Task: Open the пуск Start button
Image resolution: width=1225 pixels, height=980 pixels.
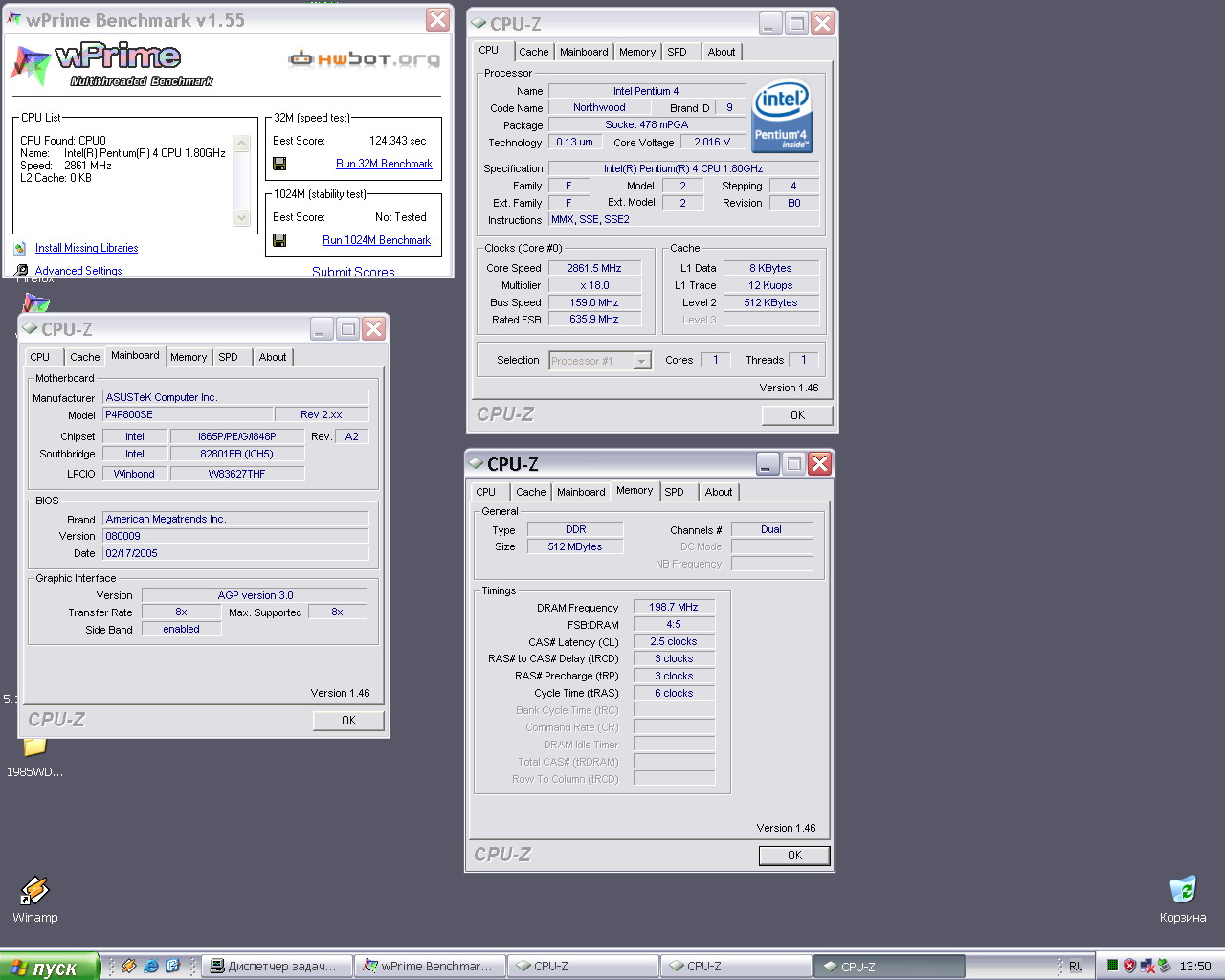Action: [50, 967]
